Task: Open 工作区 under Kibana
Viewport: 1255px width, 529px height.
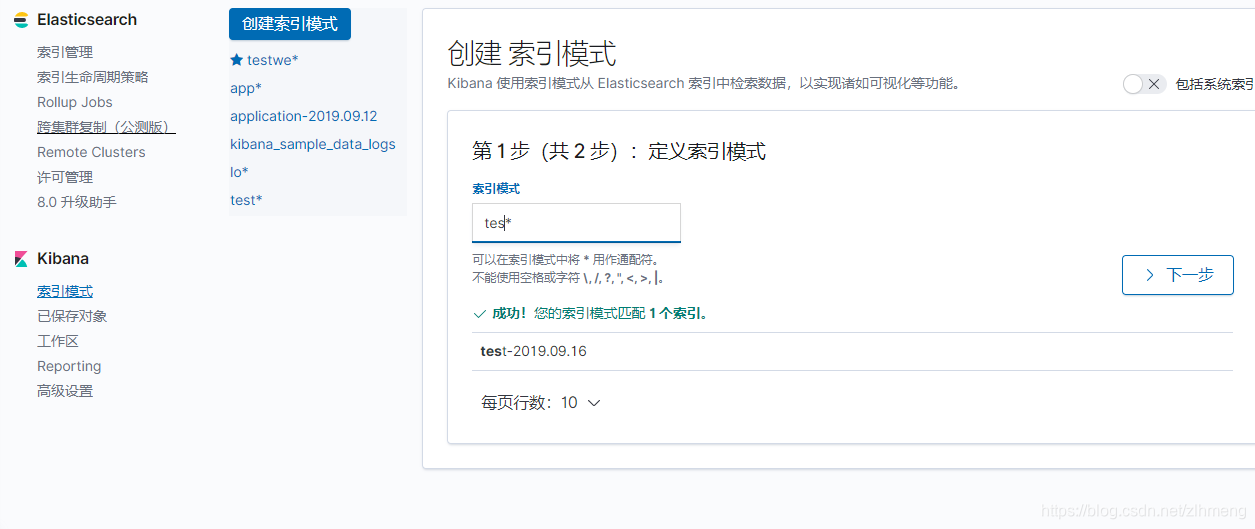Action: 58,341
